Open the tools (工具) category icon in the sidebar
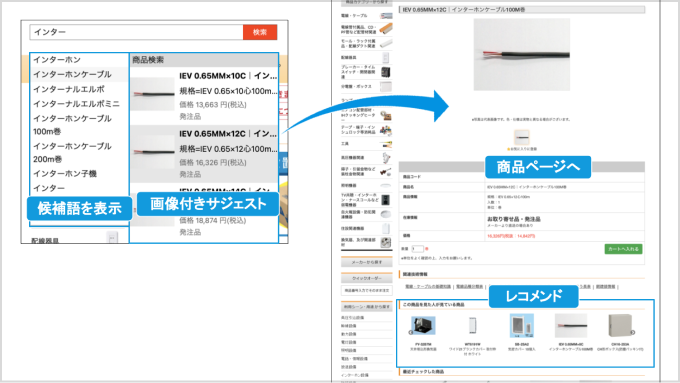 [386, 144]
